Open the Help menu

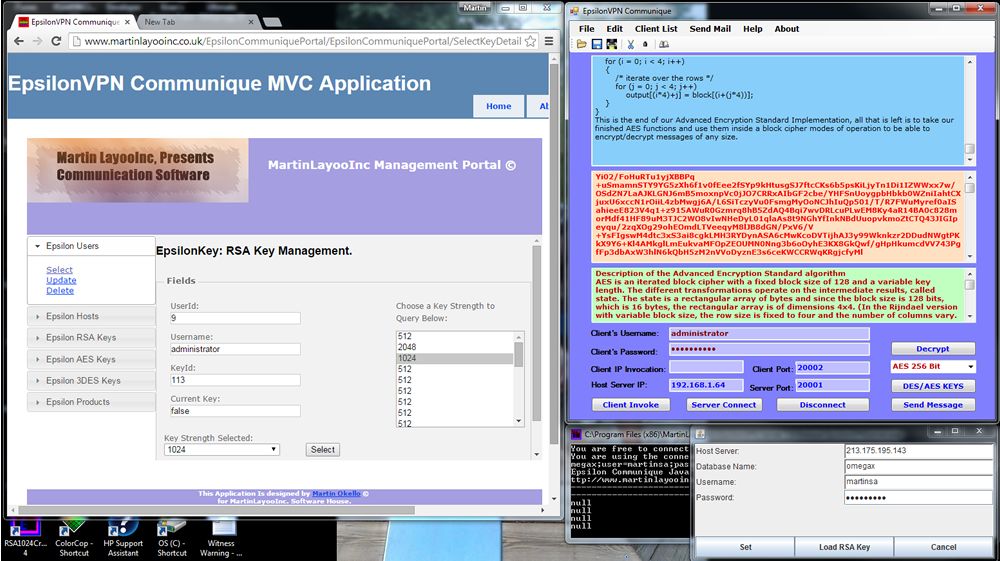(x=753, y=29)
